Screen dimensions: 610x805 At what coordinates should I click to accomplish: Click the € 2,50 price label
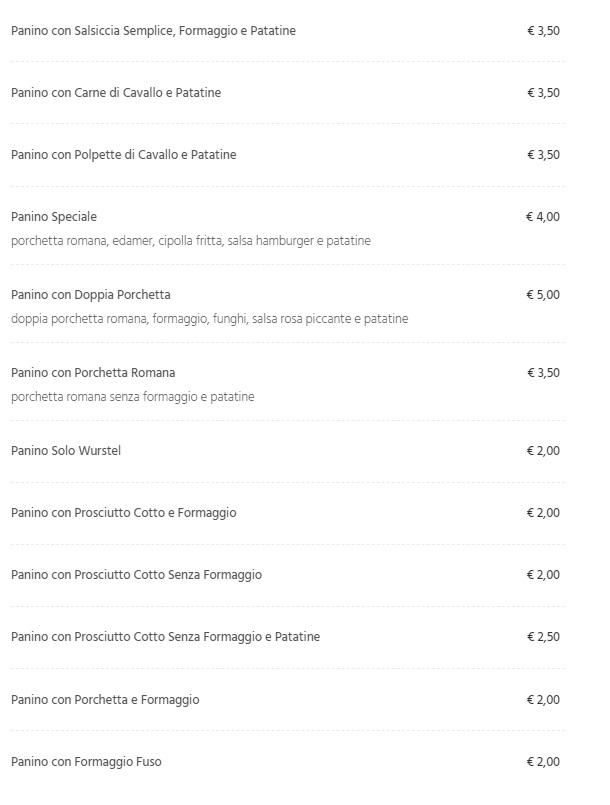pos(543,637)
